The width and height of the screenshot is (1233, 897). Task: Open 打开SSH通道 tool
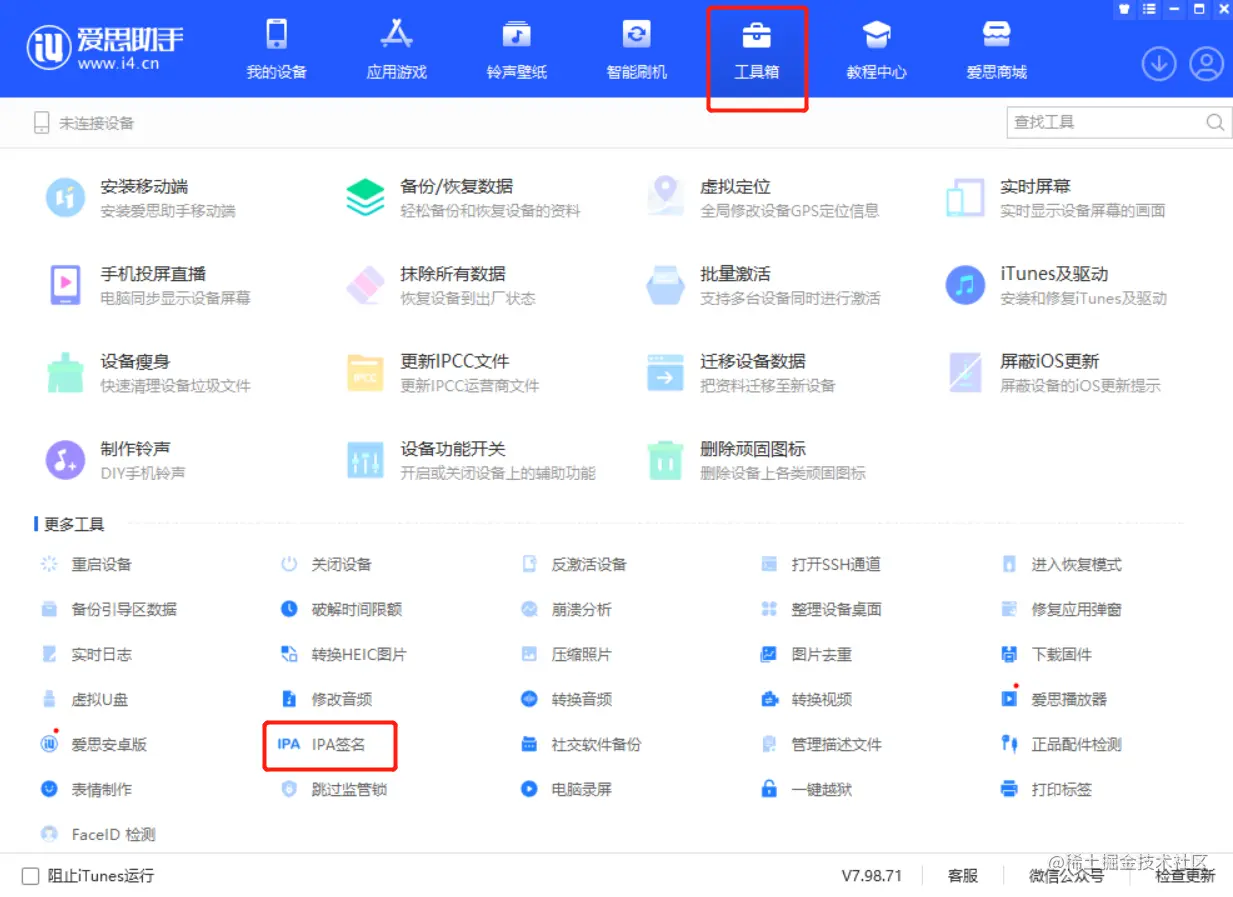pos(821,564)
